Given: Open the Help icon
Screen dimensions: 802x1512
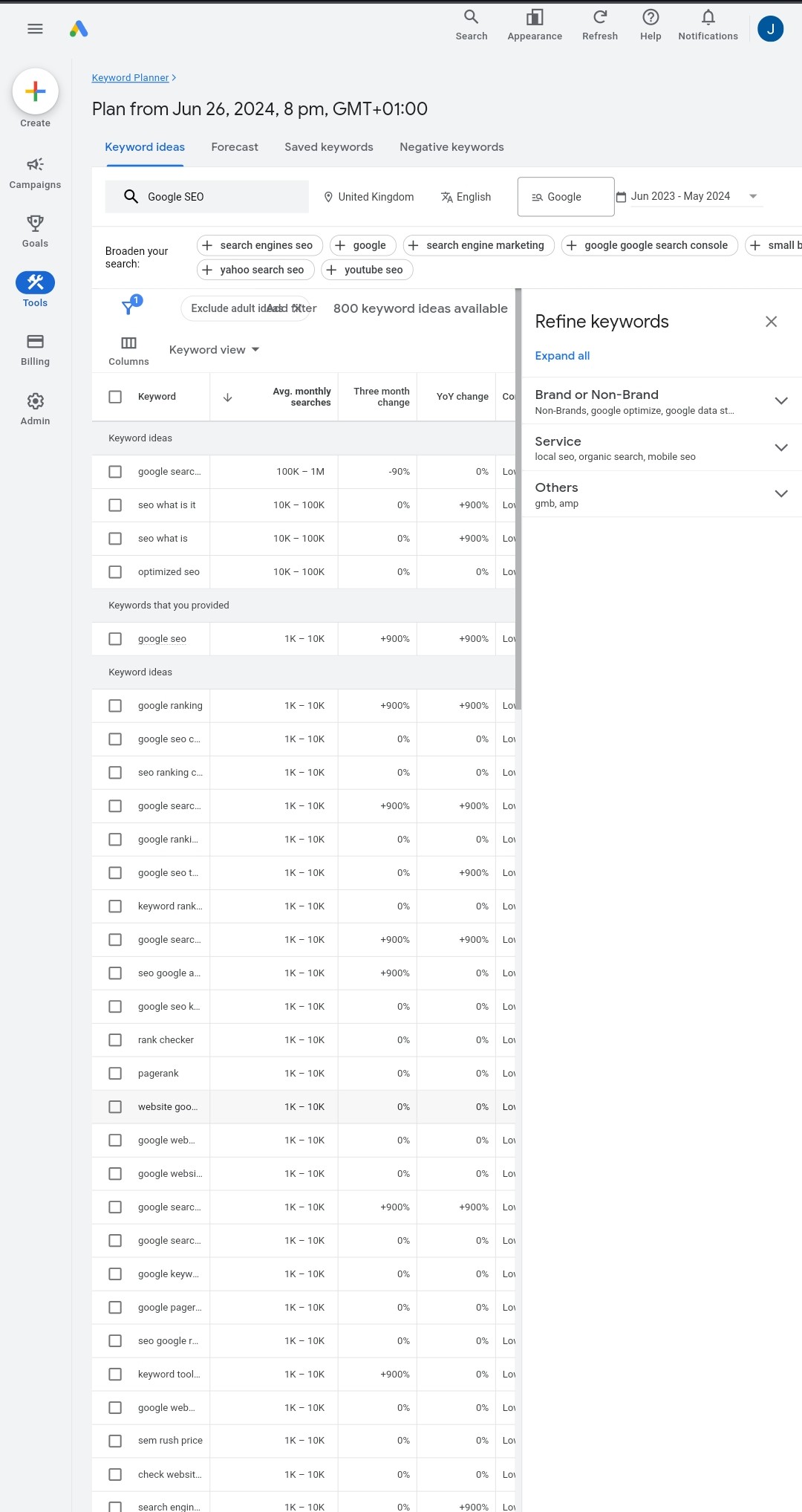Looking at the screenshot, I should 651,25.
